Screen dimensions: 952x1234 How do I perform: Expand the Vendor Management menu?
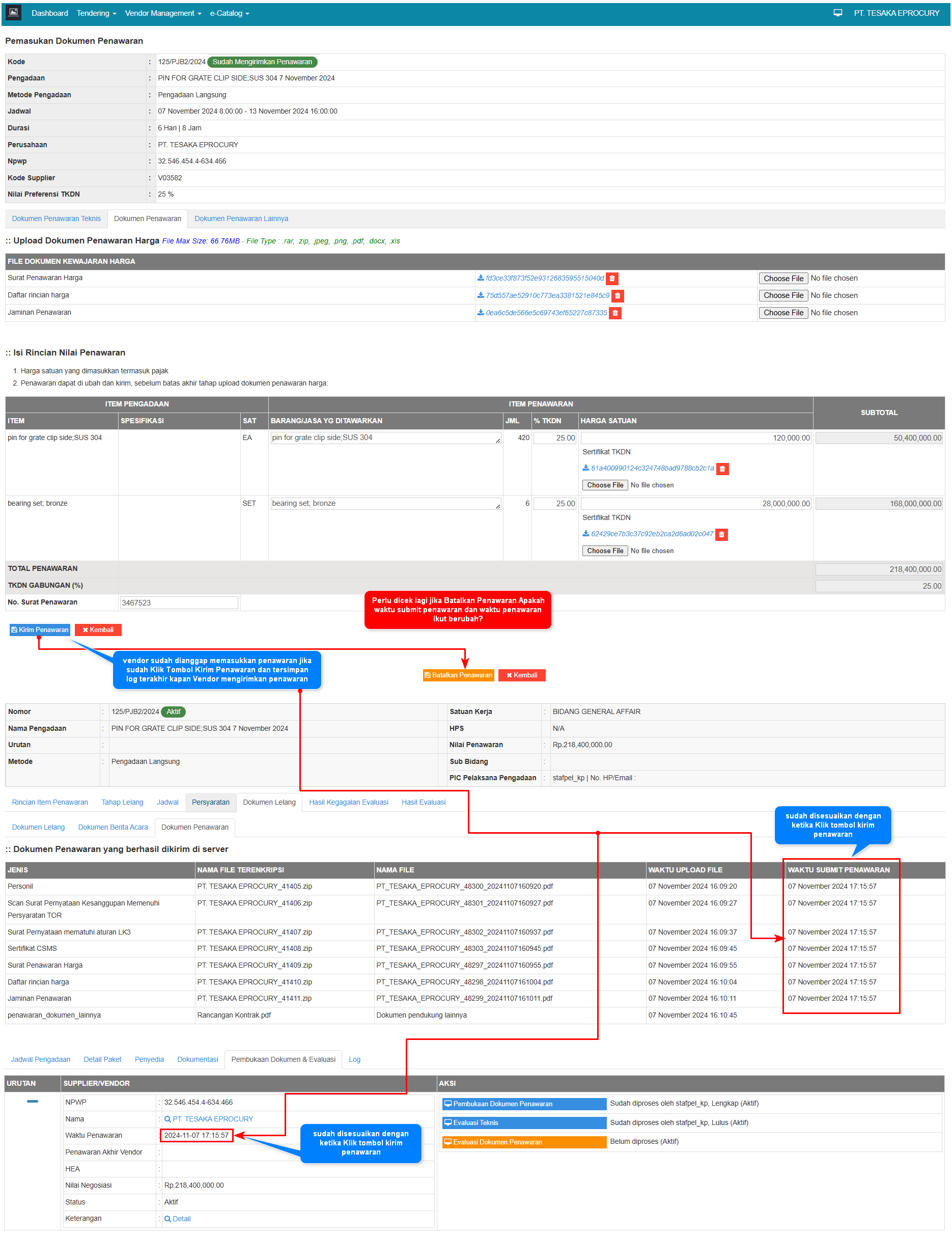[x=162, y=13]
